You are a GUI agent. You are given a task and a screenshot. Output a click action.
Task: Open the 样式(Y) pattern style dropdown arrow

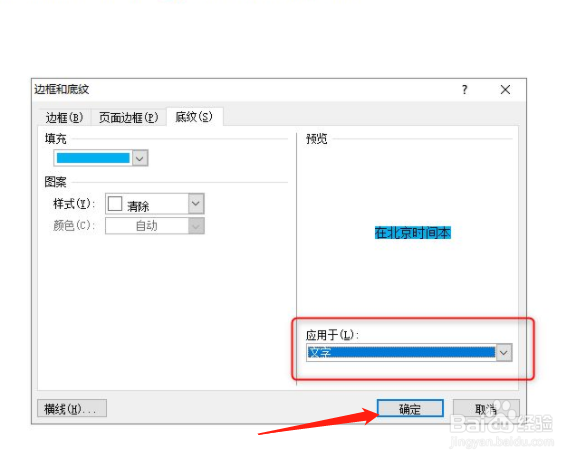196,203
